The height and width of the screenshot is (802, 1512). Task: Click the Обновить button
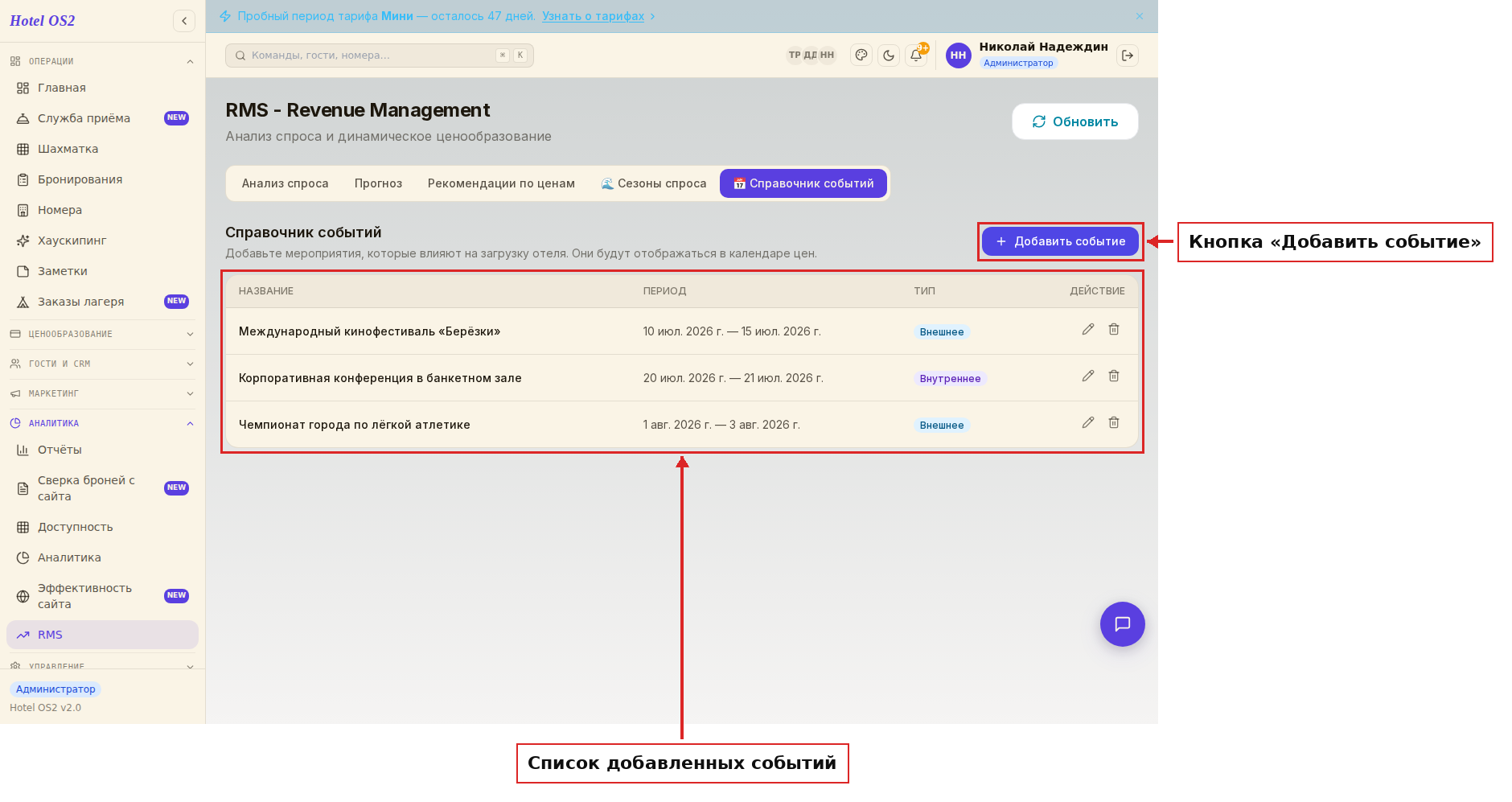coord(1075,121)
